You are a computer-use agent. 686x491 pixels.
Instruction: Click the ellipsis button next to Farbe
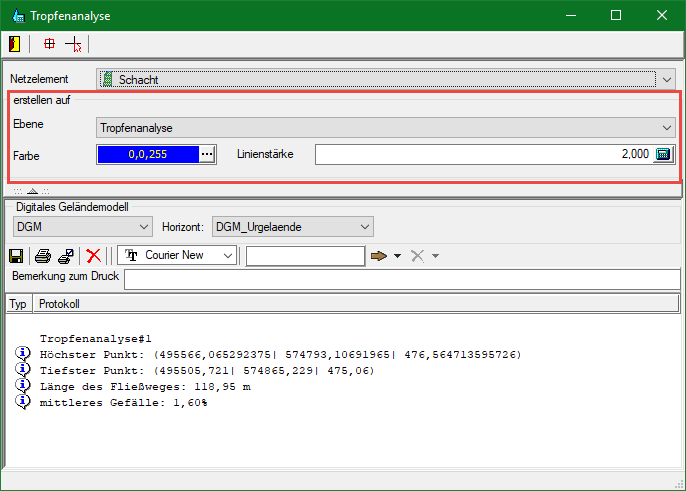(x=207, y=154)
